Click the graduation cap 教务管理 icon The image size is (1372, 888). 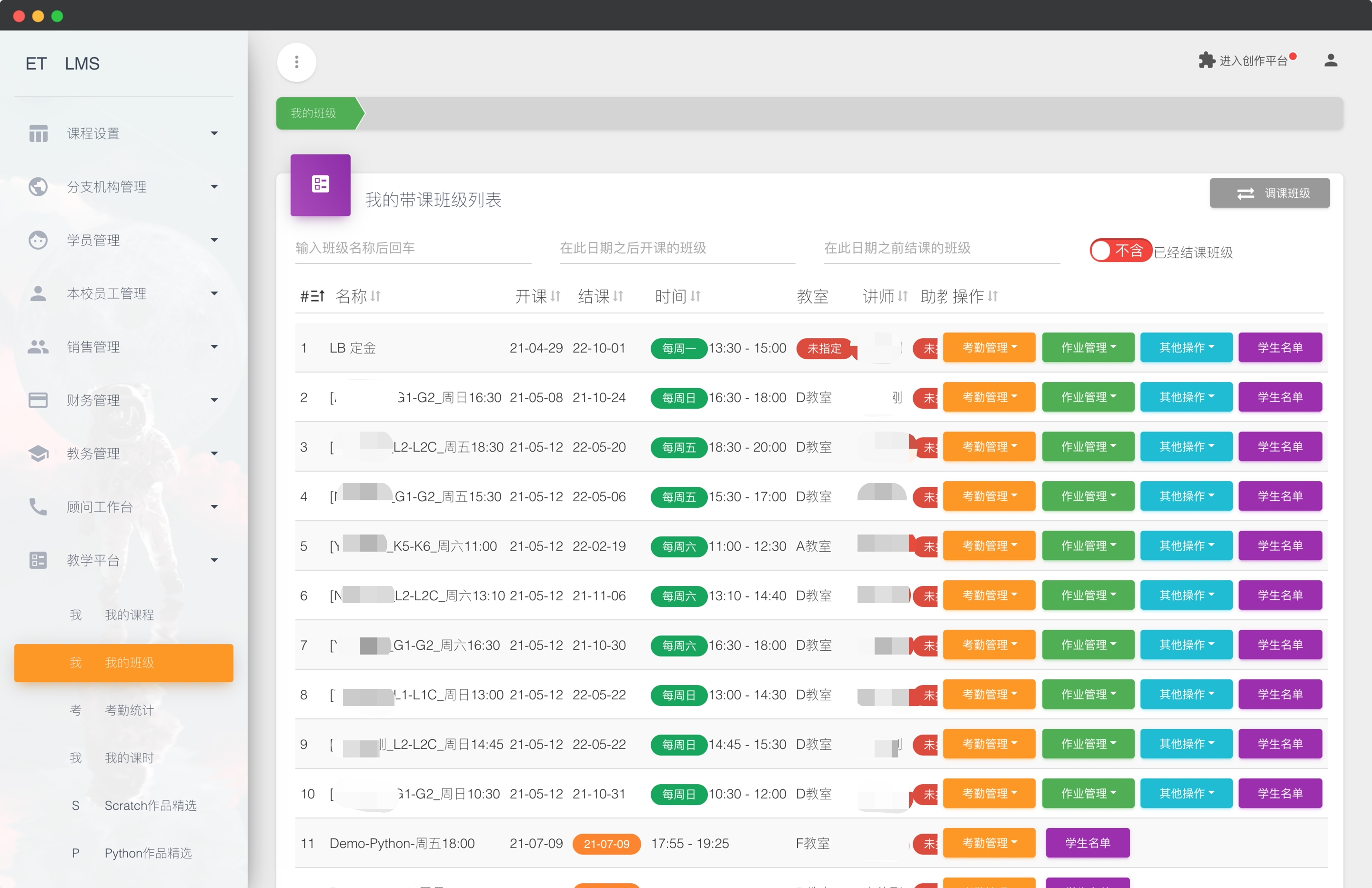[x=38, y=453]
